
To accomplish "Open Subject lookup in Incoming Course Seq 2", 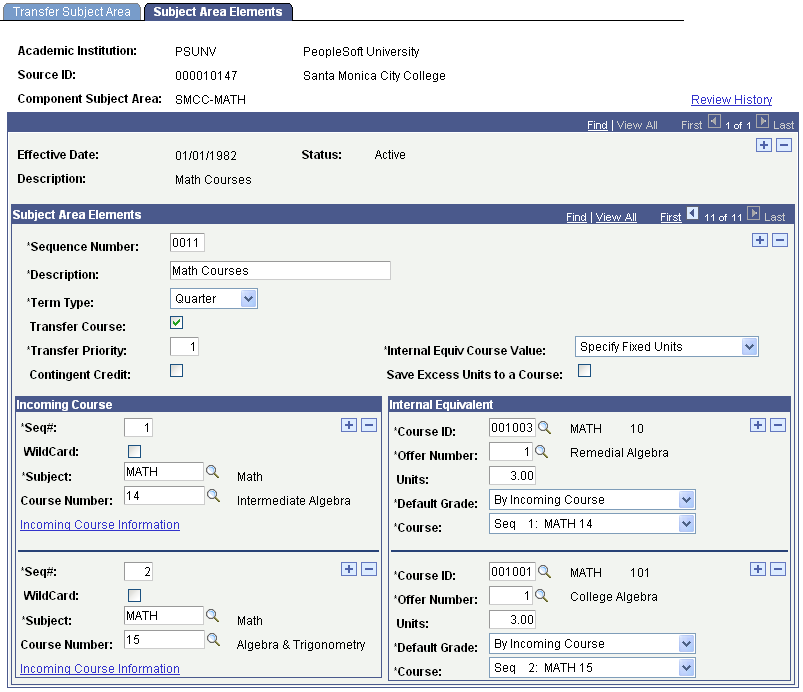I will [212, 616].
